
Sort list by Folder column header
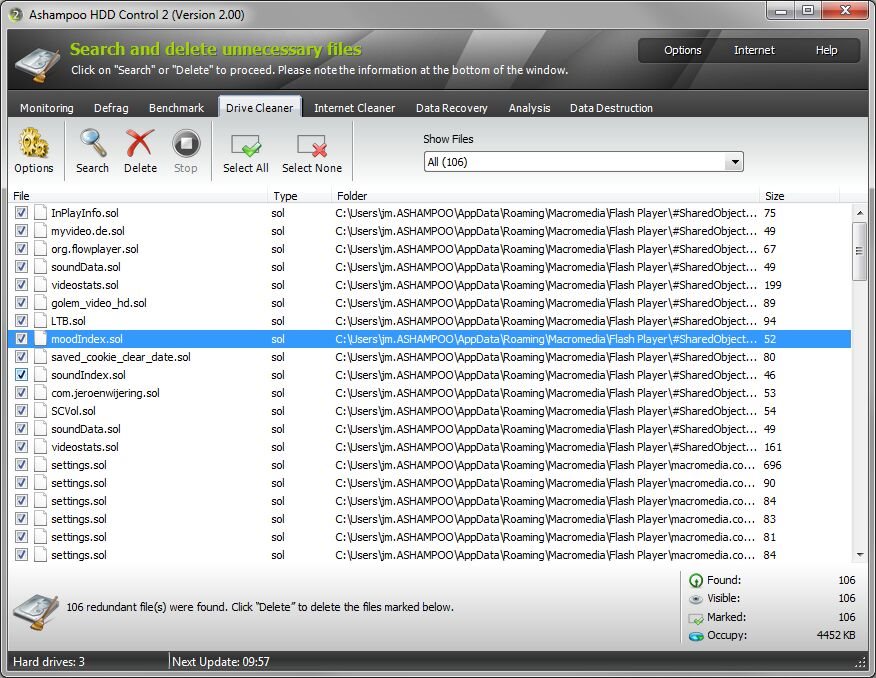546,196
